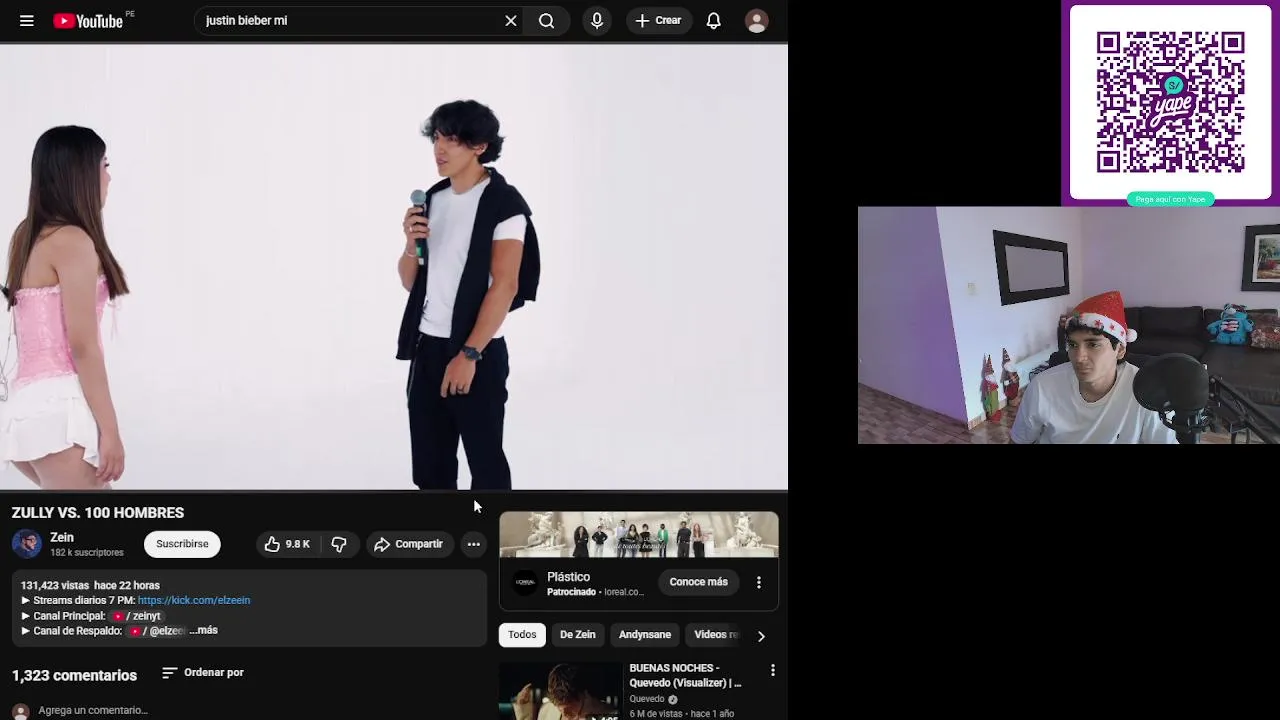This screenshot has height=720, width=1280.
Task: Click the Conoce más ad button
Action: tap(698, 582)
